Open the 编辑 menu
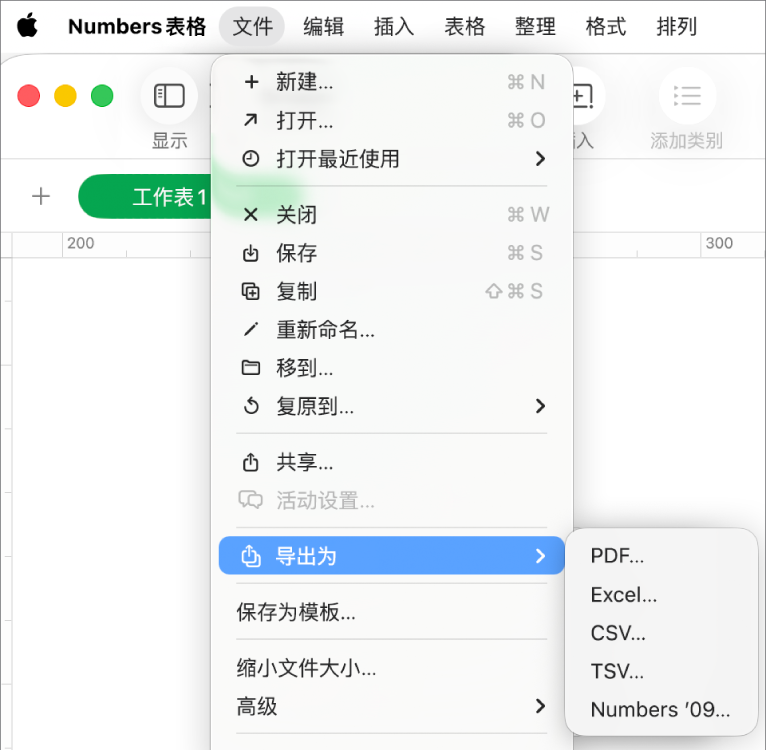The height and width of the screenshot is (750, 766). tap(323, 26)
